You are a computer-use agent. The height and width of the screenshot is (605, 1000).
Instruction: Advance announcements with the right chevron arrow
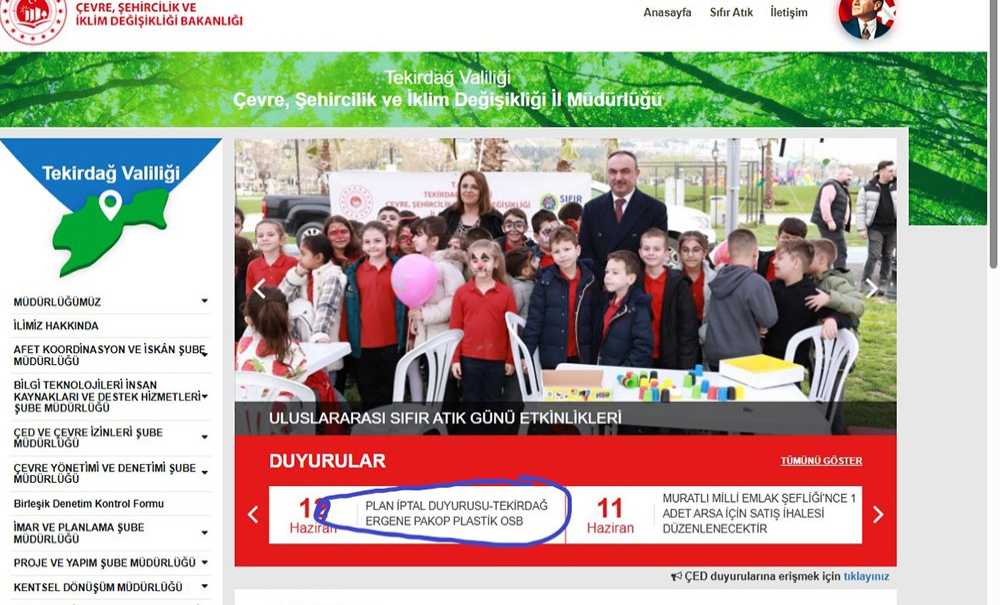click(878, 513)
